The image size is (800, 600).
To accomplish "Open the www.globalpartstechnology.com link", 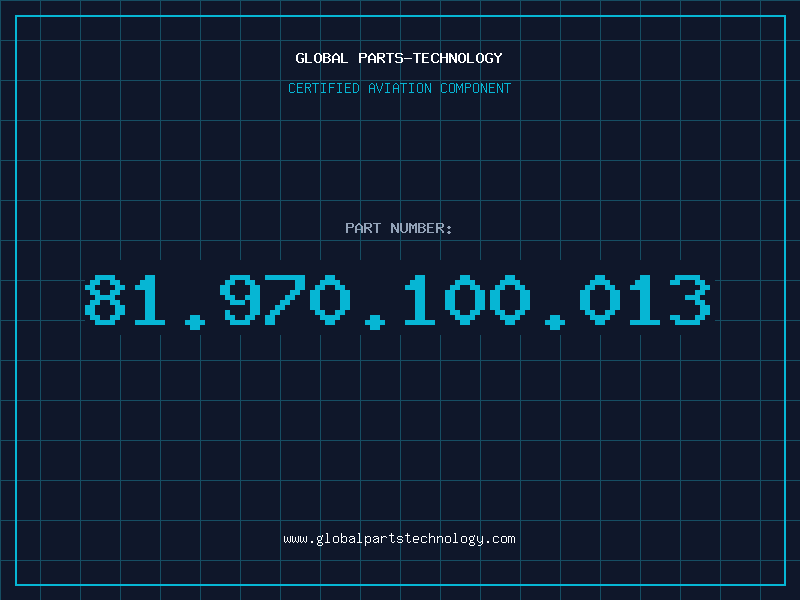I will [x=399, y=539].
